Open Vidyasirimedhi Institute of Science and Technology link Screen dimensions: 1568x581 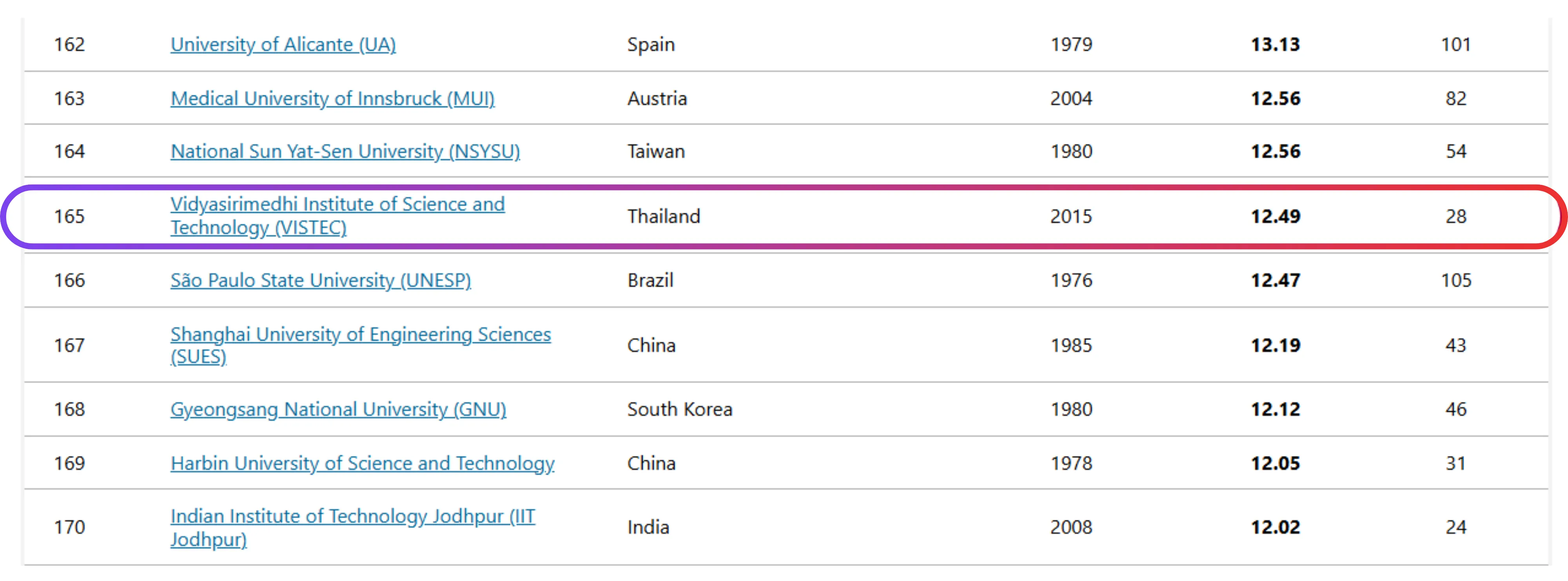click(x=337, y=205)
